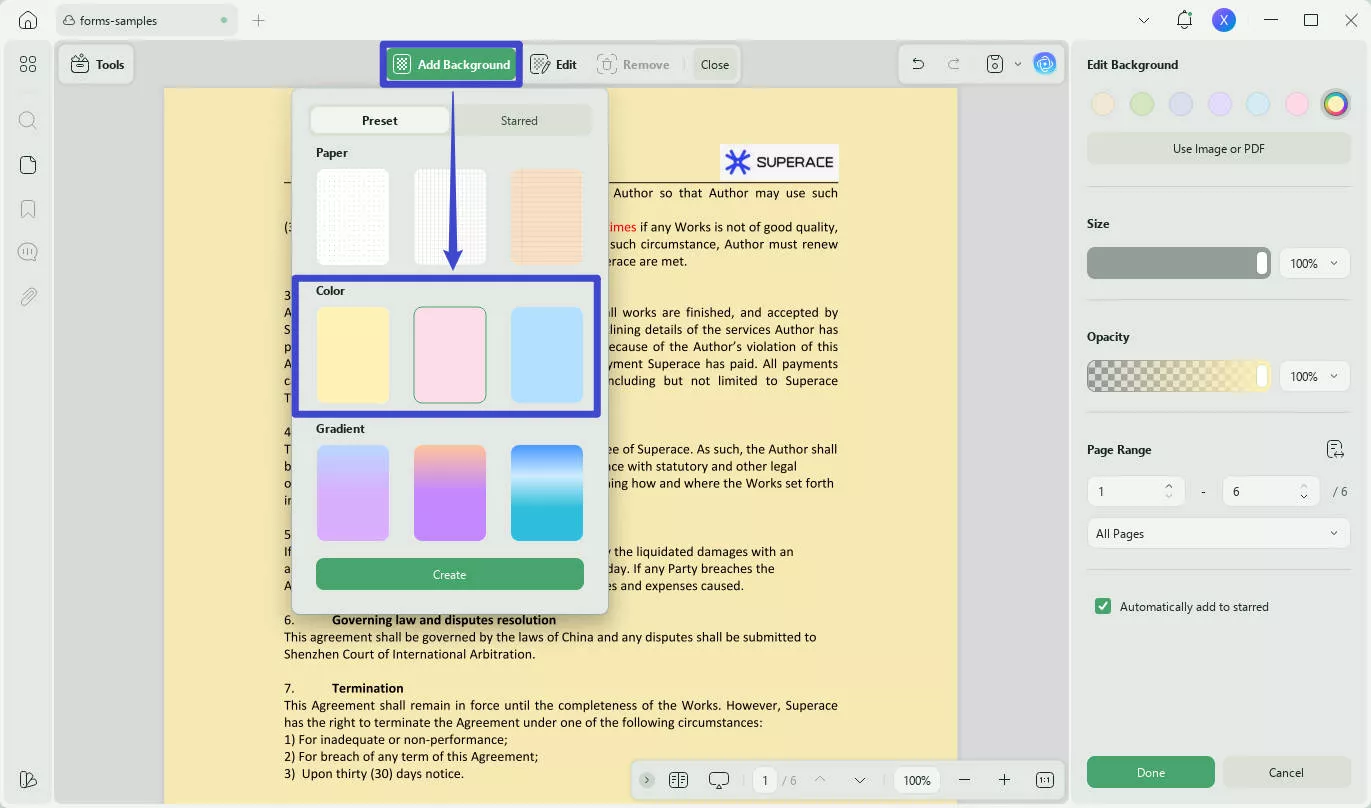
Task: Open the comments panel icon
Action: point(28,252)
